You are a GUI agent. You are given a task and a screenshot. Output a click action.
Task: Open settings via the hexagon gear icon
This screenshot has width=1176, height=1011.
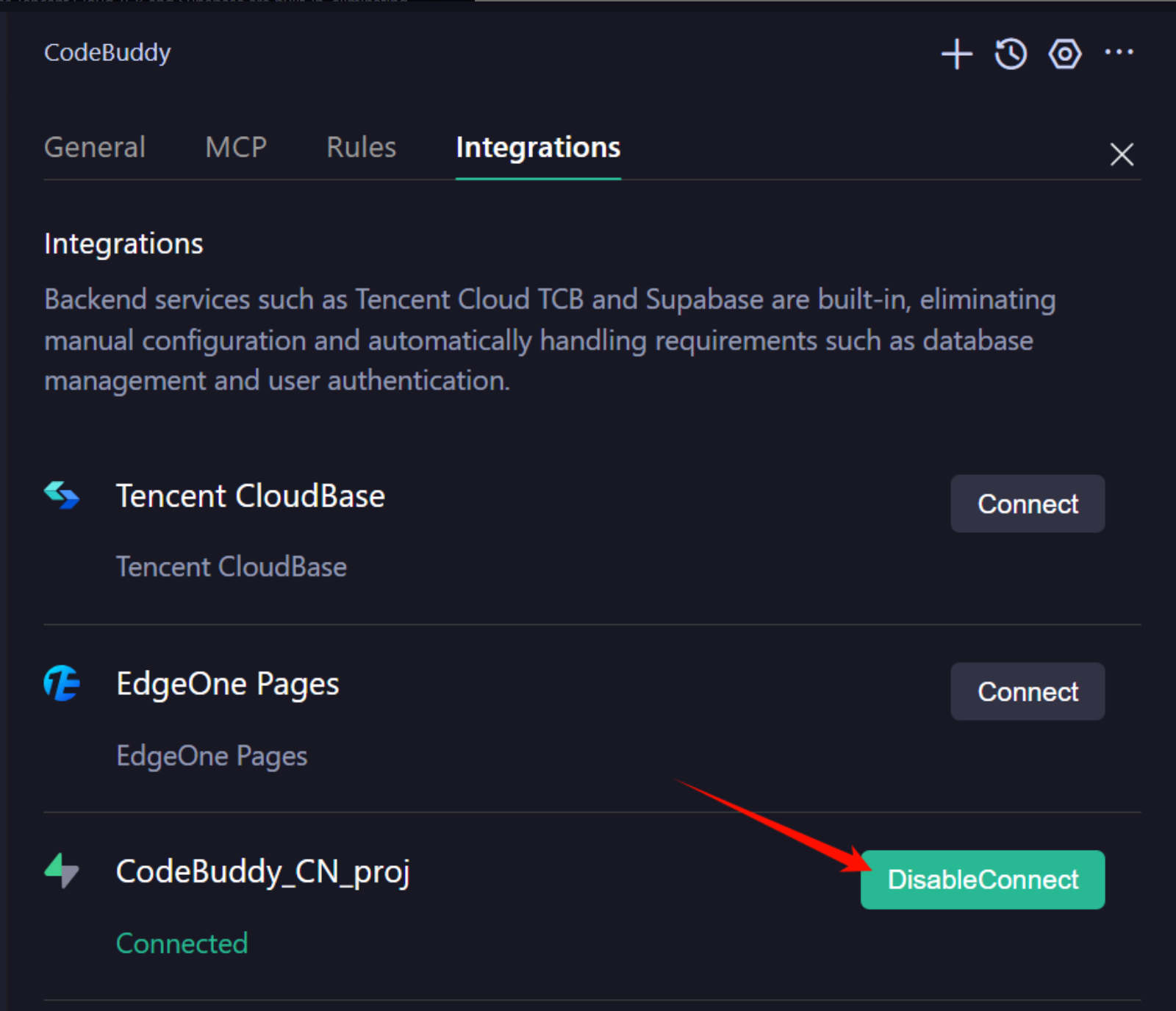tap(1064, 54)
